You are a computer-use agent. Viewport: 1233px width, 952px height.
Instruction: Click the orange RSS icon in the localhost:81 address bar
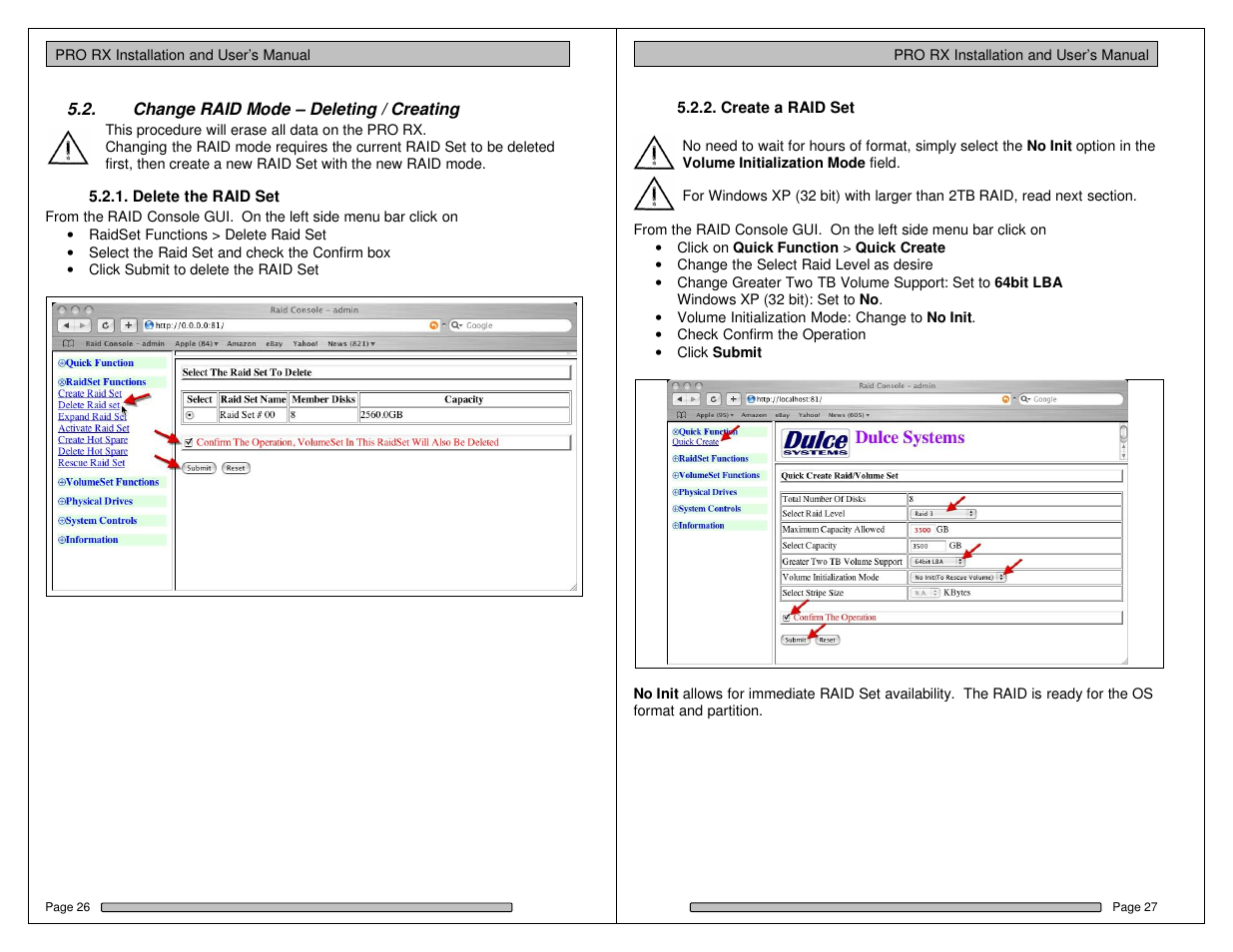point(1006,399)
